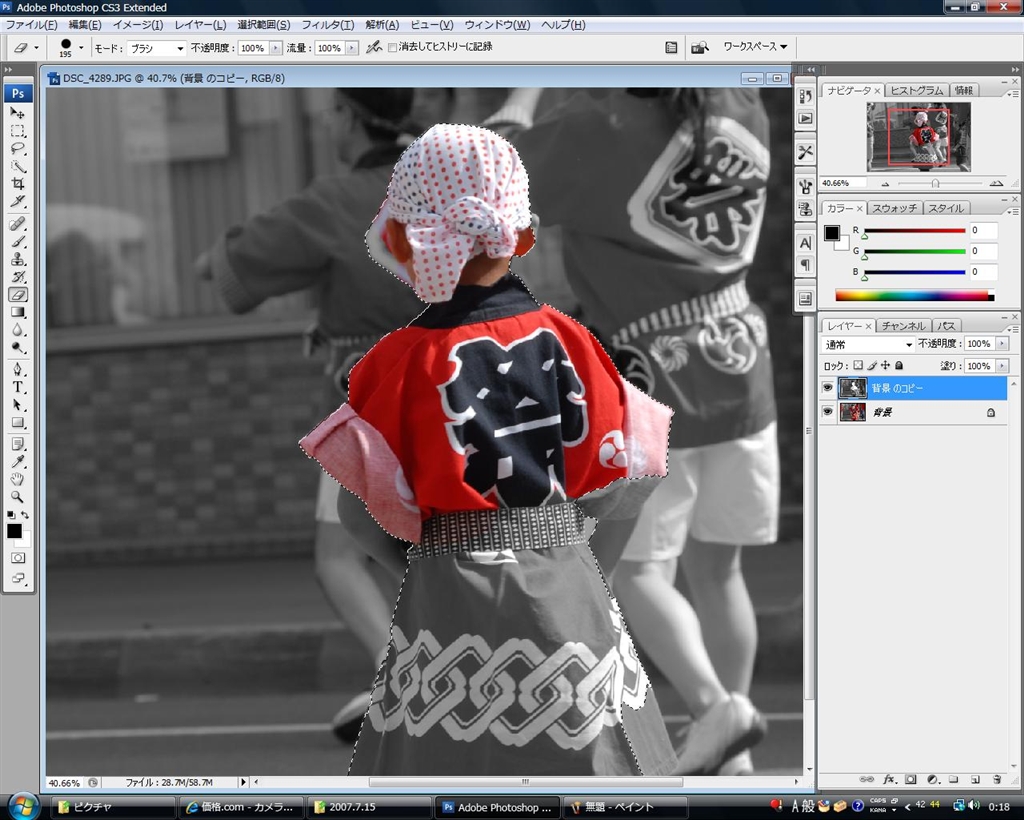Select the Horizontal Type tool
The height and width of the screenshot is (820, 1024).
click(x=18, y=387)
